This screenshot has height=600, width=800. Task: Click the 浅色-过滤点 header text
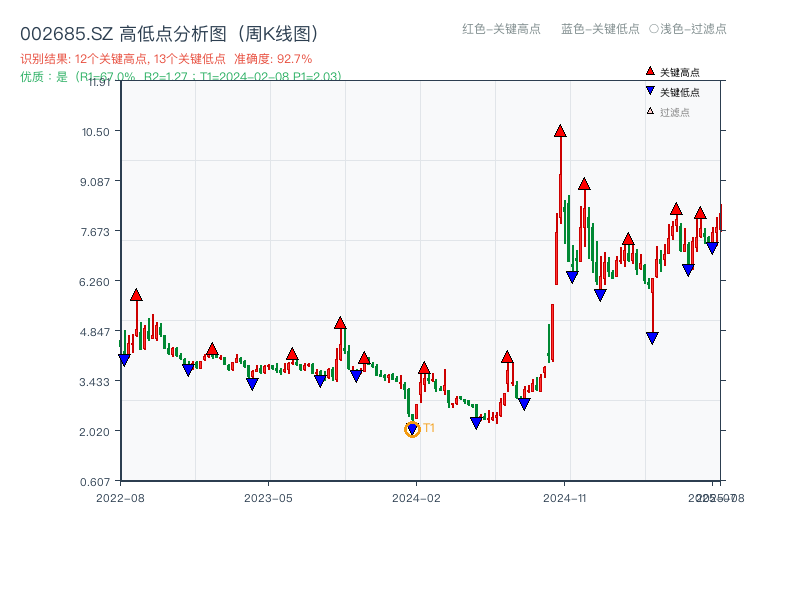[693, 29]
